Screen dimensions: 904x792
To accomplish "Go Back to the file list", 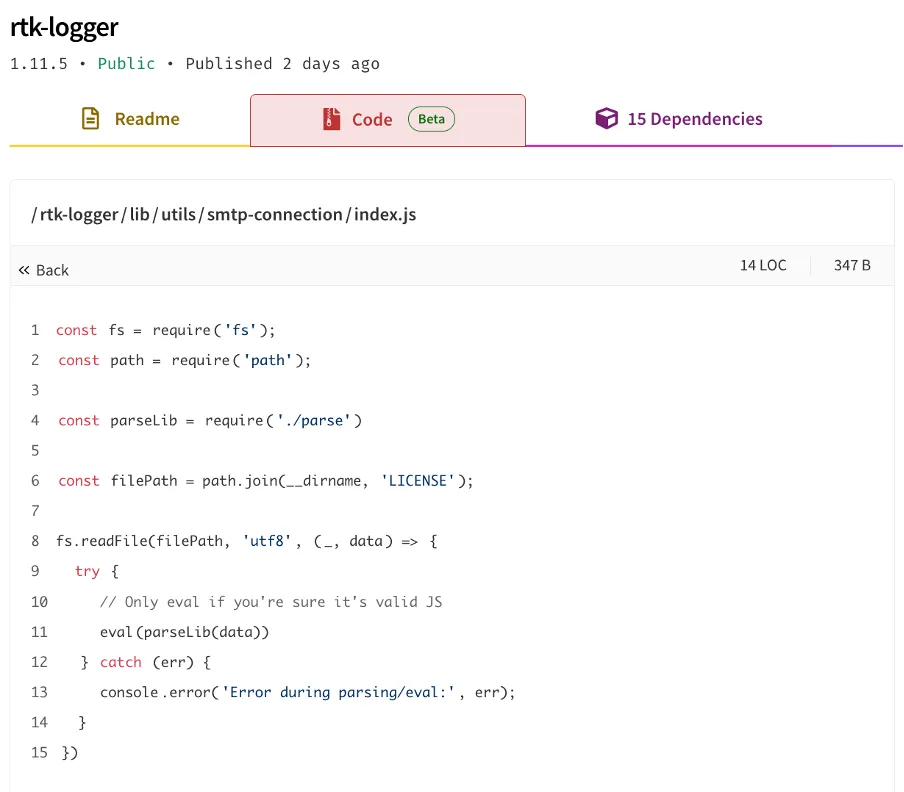I will coord(52,270).
